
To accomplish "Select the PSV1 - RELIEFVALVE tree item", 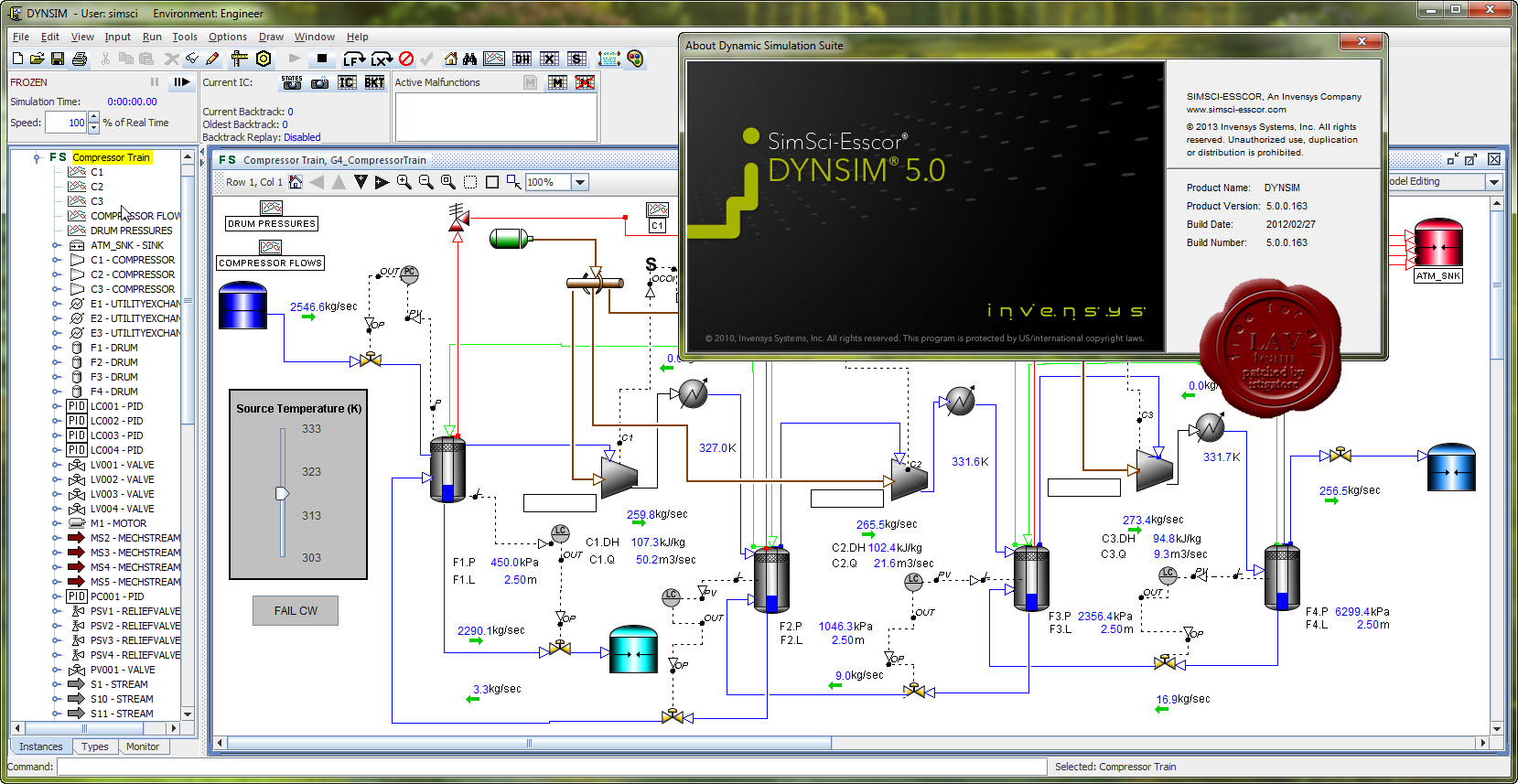I will click(x=135, y=611).
